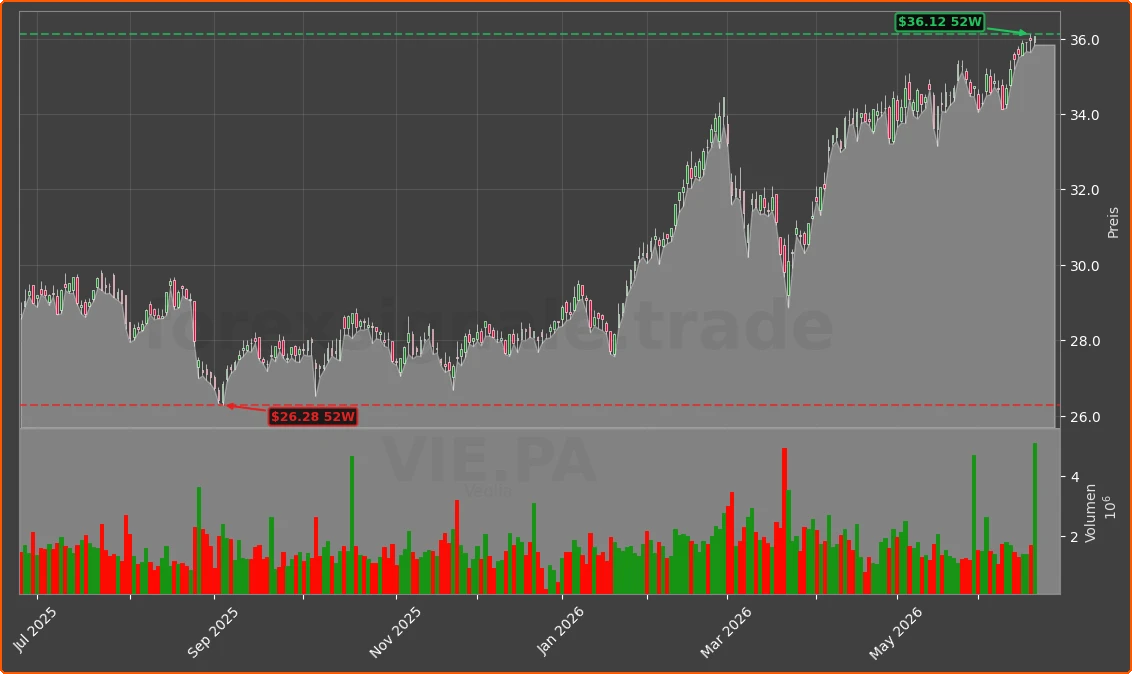The height and width of the screenshot is (674, 1132).
Task: Click the Jan 2026 date label
Action: [x=560, y=631]
